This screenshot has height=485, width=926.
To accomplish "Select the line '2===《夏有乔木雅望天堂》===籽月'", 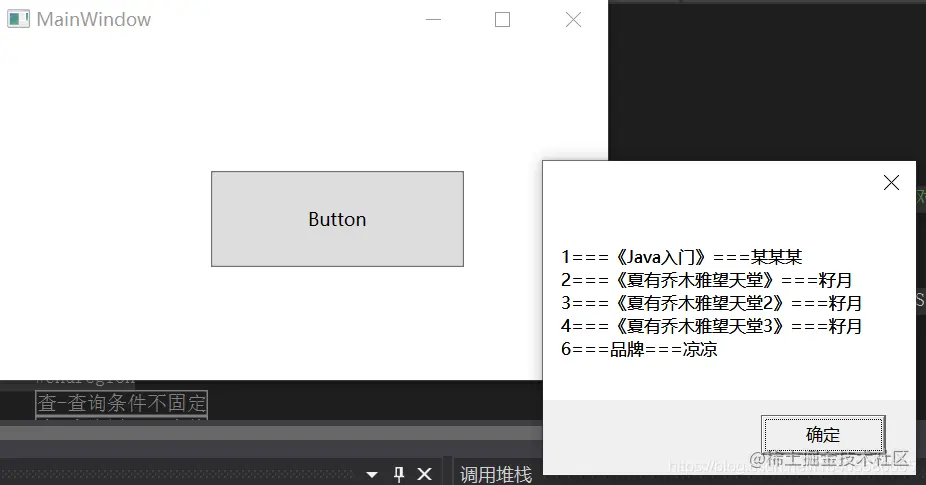I will pos(706,280).
